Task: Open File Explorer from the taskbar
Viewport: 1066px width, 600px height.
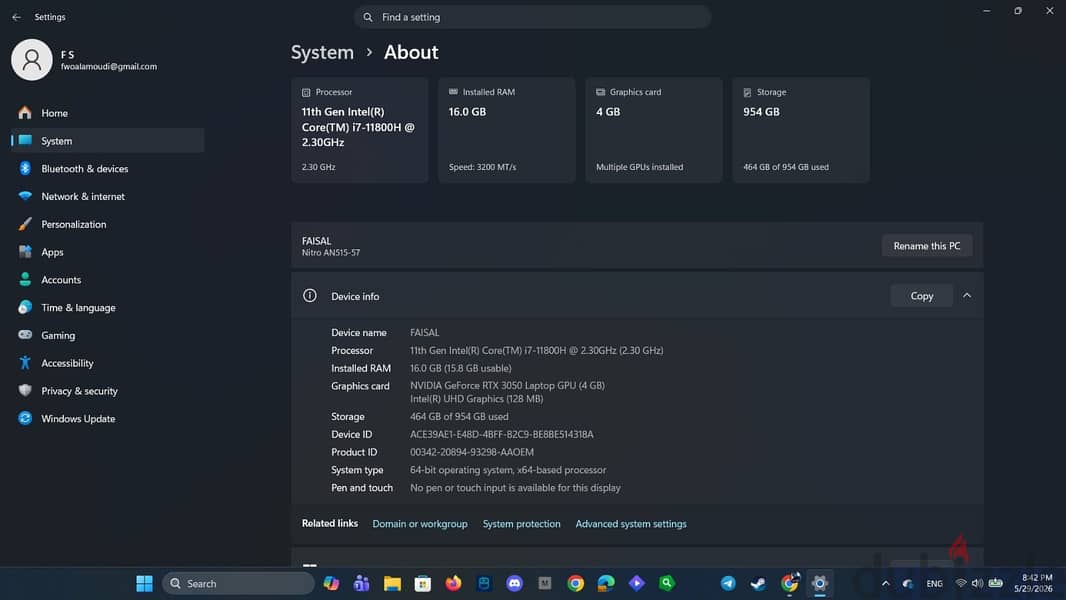Action: 392,584
